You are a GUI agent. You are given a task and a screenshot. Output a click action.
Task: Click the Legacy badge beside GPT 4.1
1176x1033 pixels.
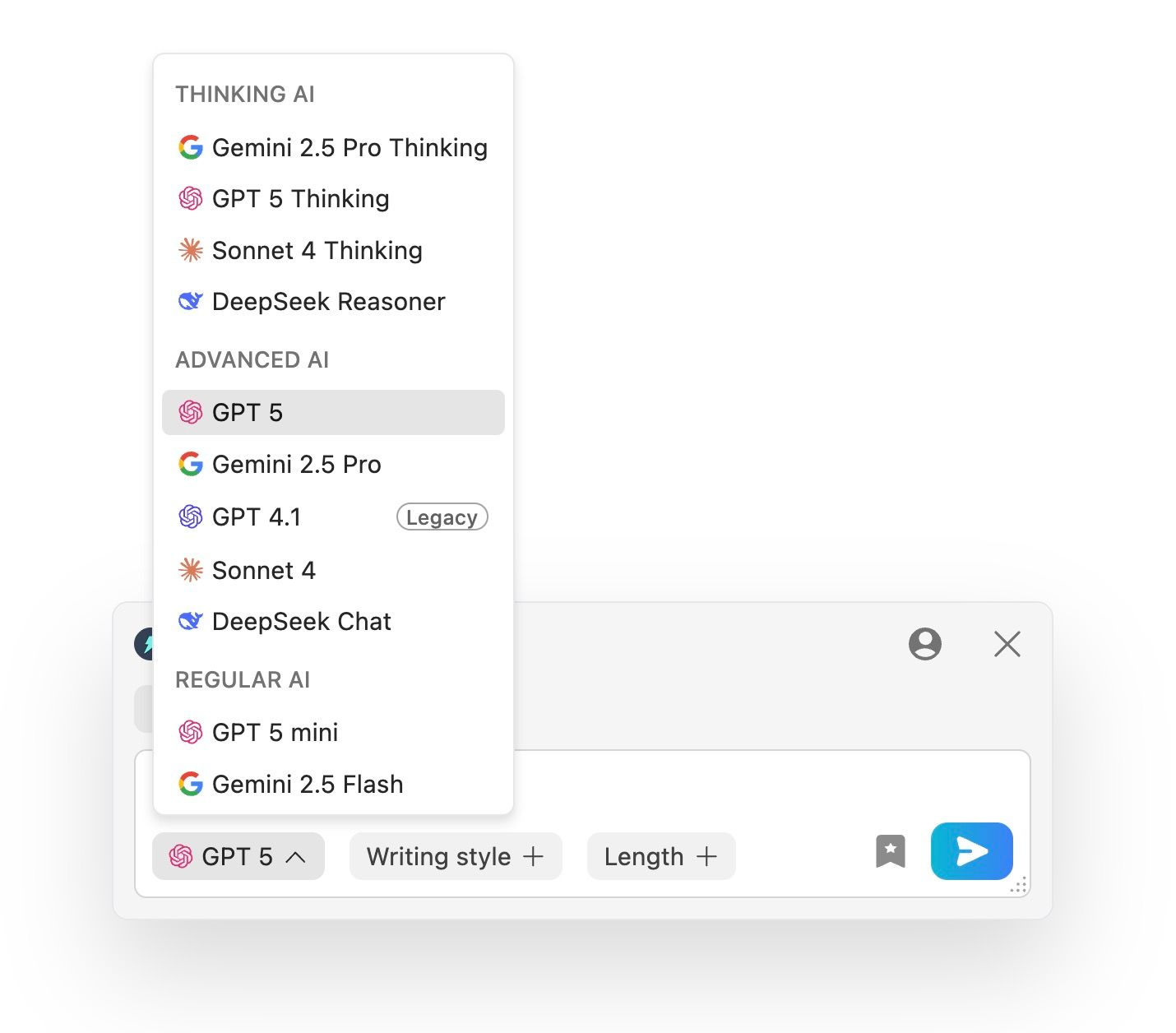point(442,517)
